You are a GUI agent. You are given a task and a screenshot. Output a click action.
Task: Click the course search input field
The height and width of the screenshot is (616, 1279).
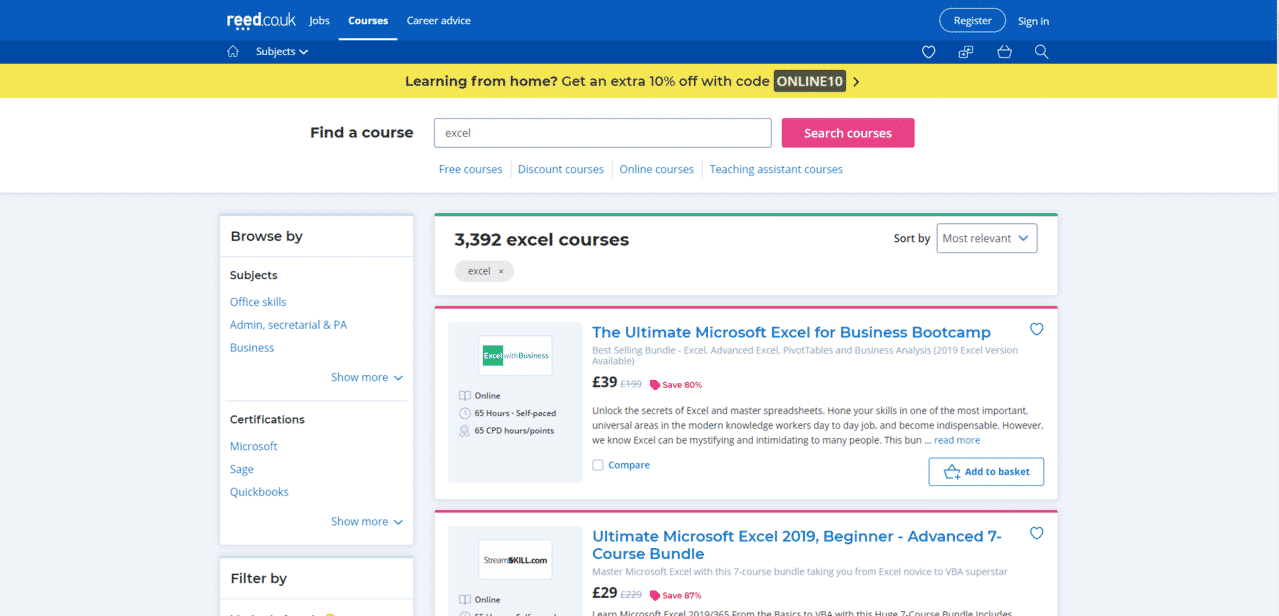tap(602, 133)
